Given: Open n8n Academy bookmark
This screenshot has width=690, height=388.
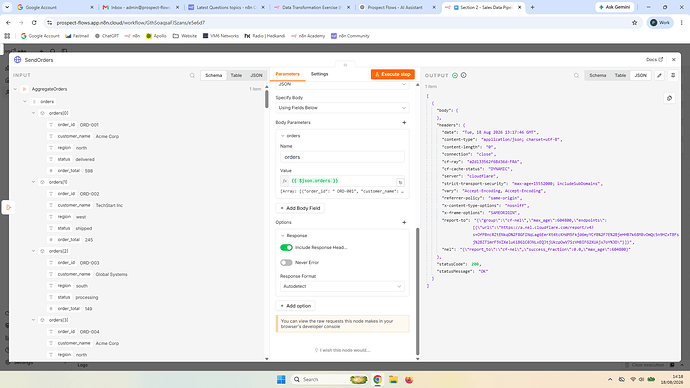Looking at the screenshot, I should (x=308, y=36).
